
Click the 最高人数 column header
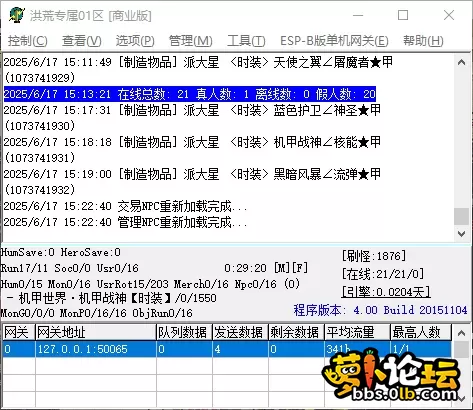tap(421, 332)
